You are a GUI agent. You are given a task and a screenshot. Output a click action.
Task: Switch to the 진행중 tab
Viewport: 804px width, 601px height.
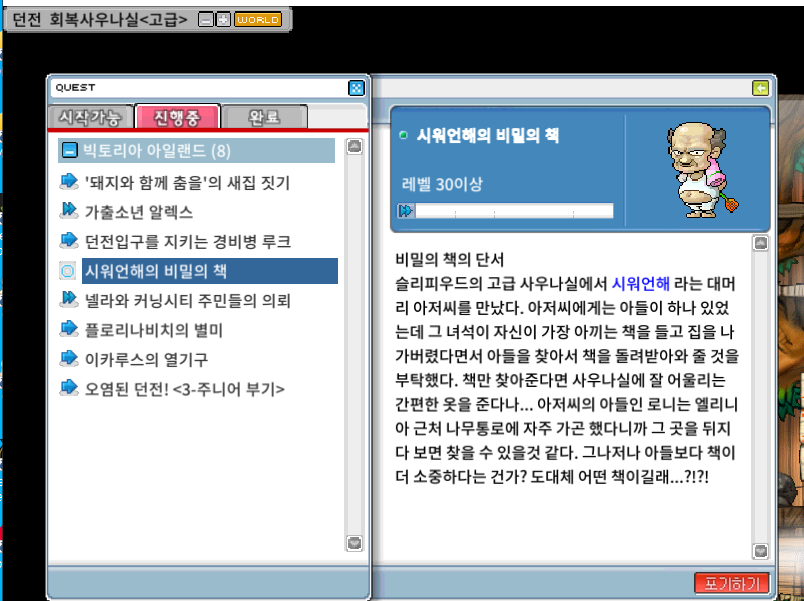[x=177, y=117]
